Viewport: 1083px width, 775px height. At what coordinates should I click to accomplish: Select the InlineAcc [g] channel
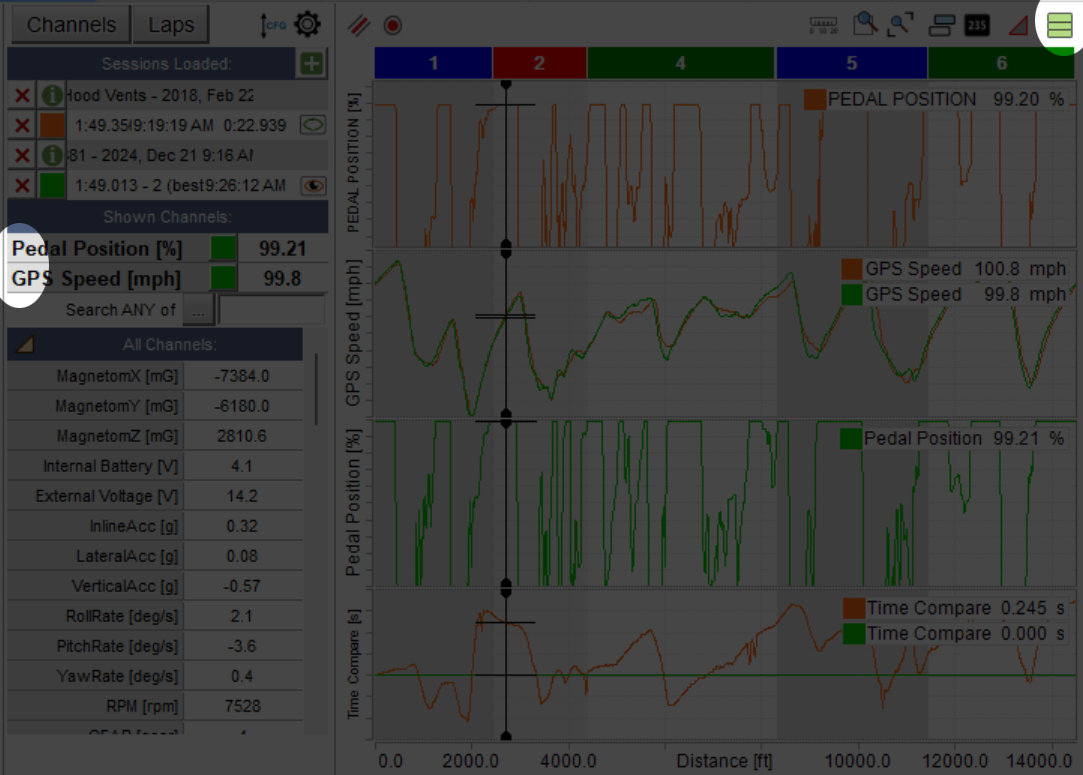[155, 526]
